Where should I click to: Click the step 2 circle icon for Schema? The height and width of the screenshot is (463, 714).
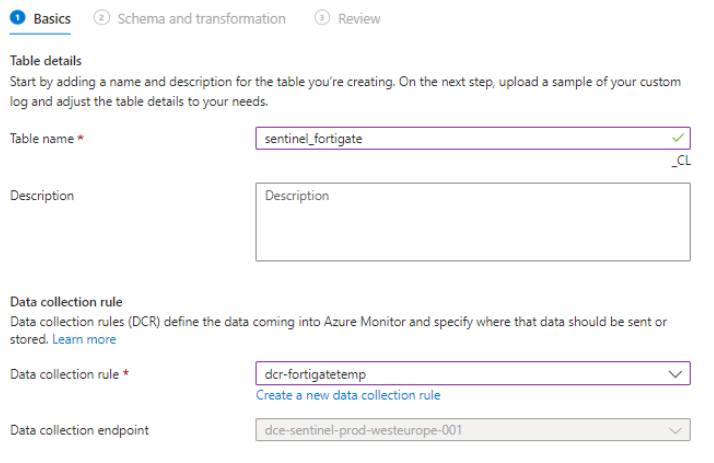coord(101,18)
